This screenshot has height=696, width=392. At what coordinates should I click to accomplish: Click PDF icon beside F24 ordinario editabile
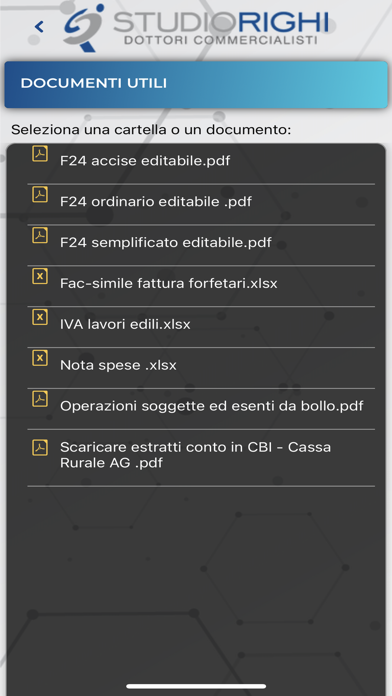click(x=40, y=194)
